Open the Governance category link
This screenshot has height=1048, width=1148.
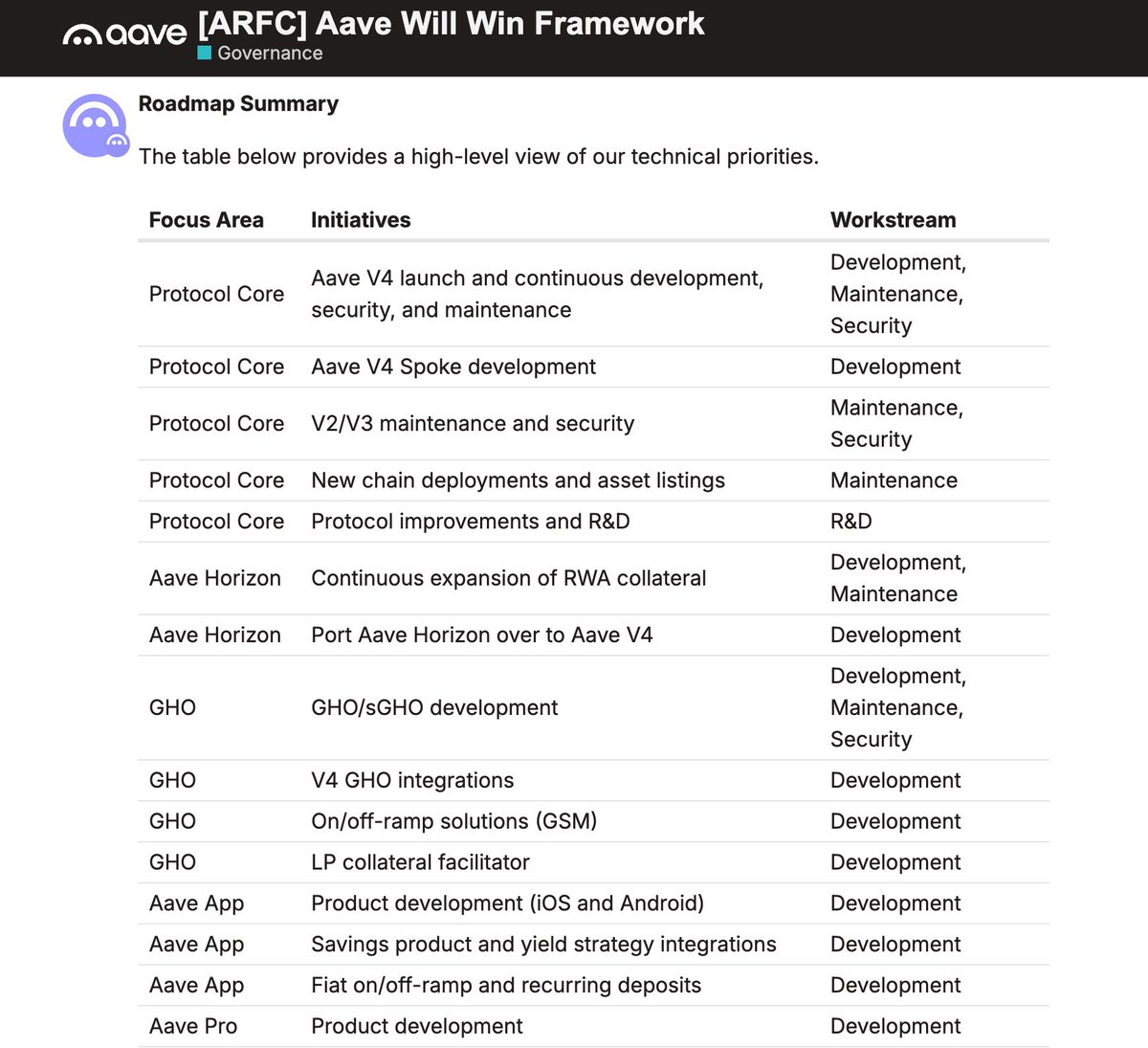(x=270, y=54)
